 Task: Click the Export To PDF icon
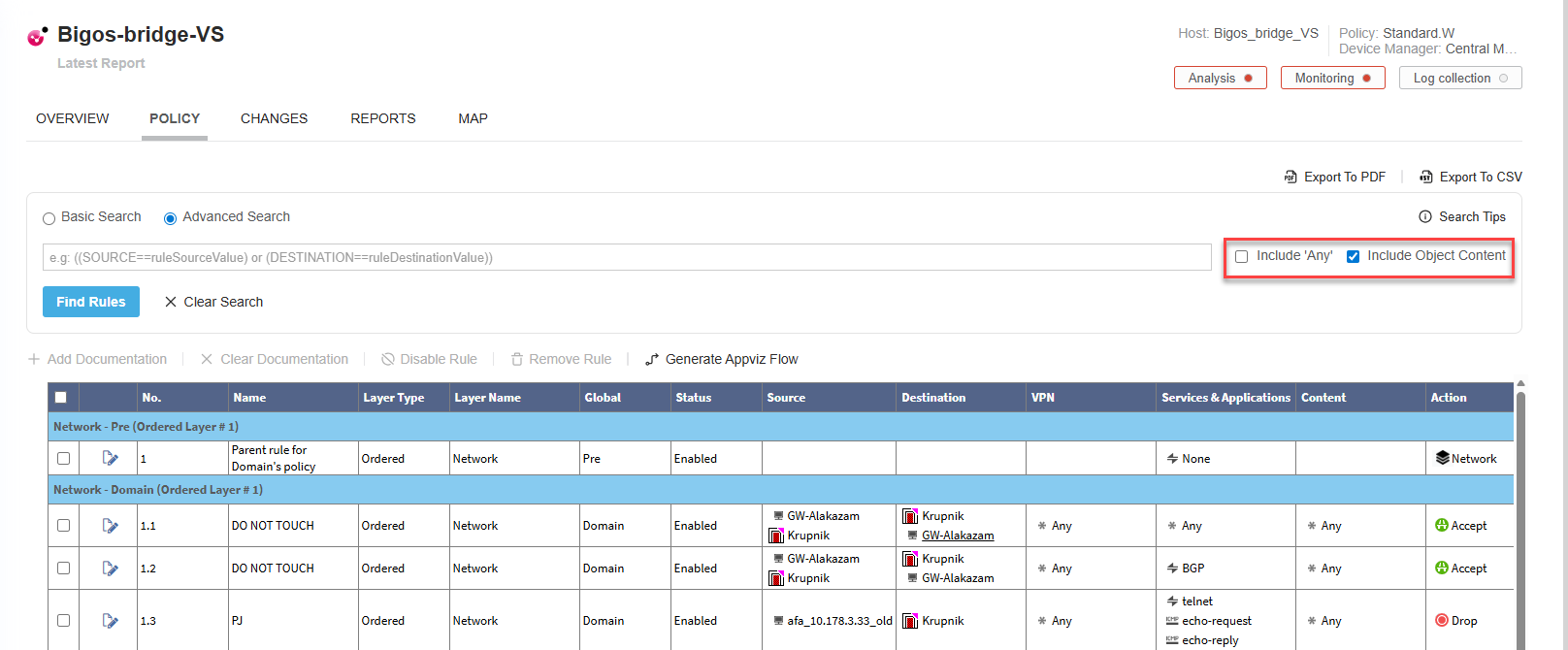[x=1290, y=178]
